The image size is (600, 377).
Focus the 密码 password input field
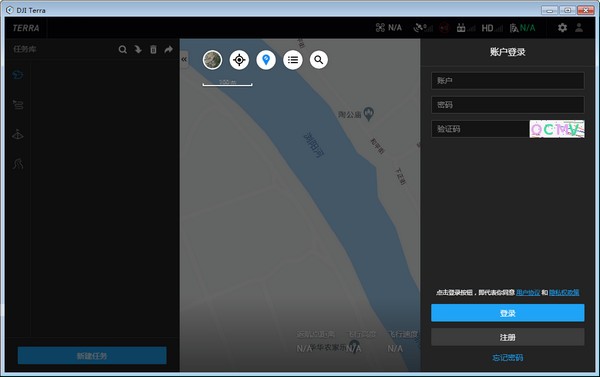tap(508, 104)
